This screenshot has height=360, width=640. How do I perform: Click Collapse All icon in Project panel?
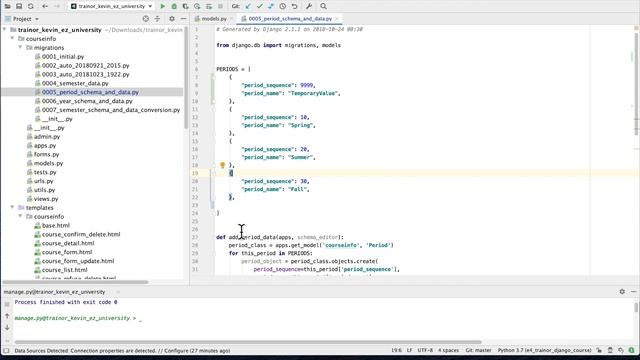click(x=157, y=19)
